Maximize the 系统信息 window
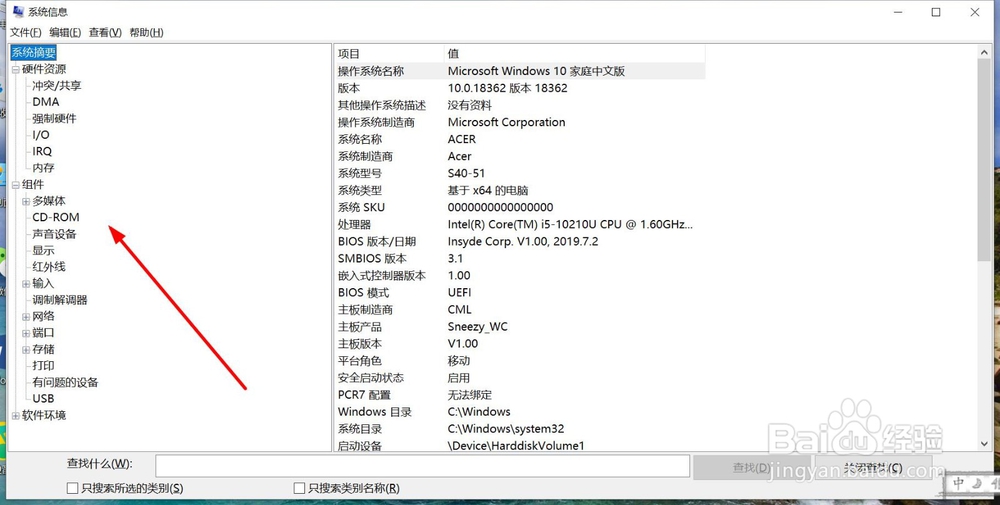The image size is (1000, 505). [936, 12]
